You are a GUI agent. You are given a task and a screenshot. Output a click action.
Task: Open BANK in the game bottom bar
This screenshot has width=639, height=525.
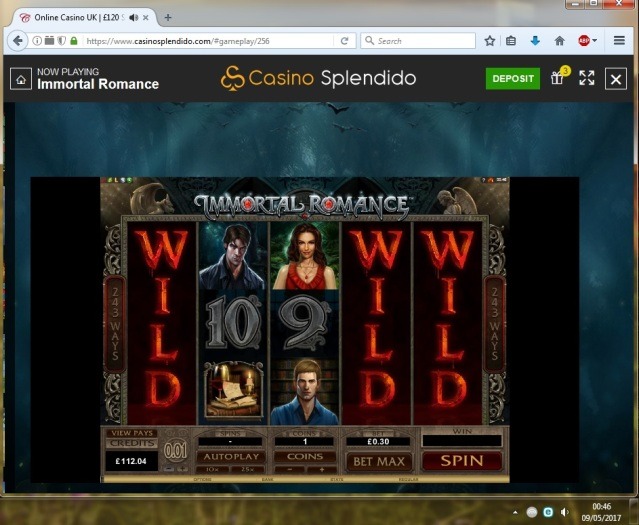[268, 480]
